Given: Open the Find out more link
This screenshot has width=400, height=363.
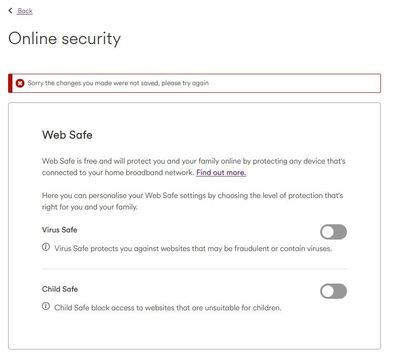Looking at the screenshot, I should tap(221, 173).
